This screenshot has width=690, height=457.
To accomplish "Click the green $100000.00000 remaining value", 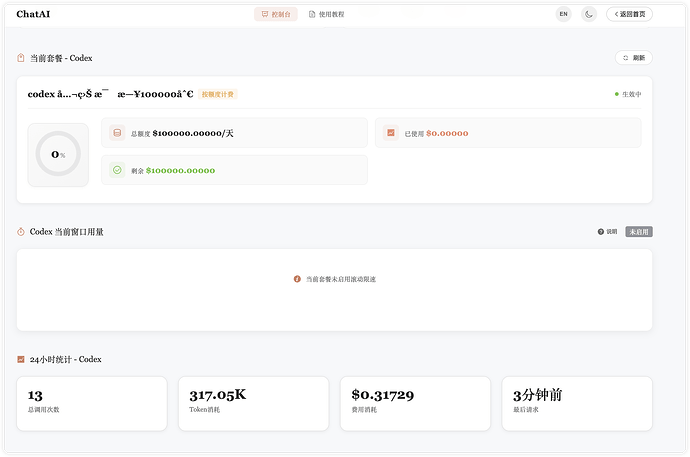I will click(x=180, y=171).
